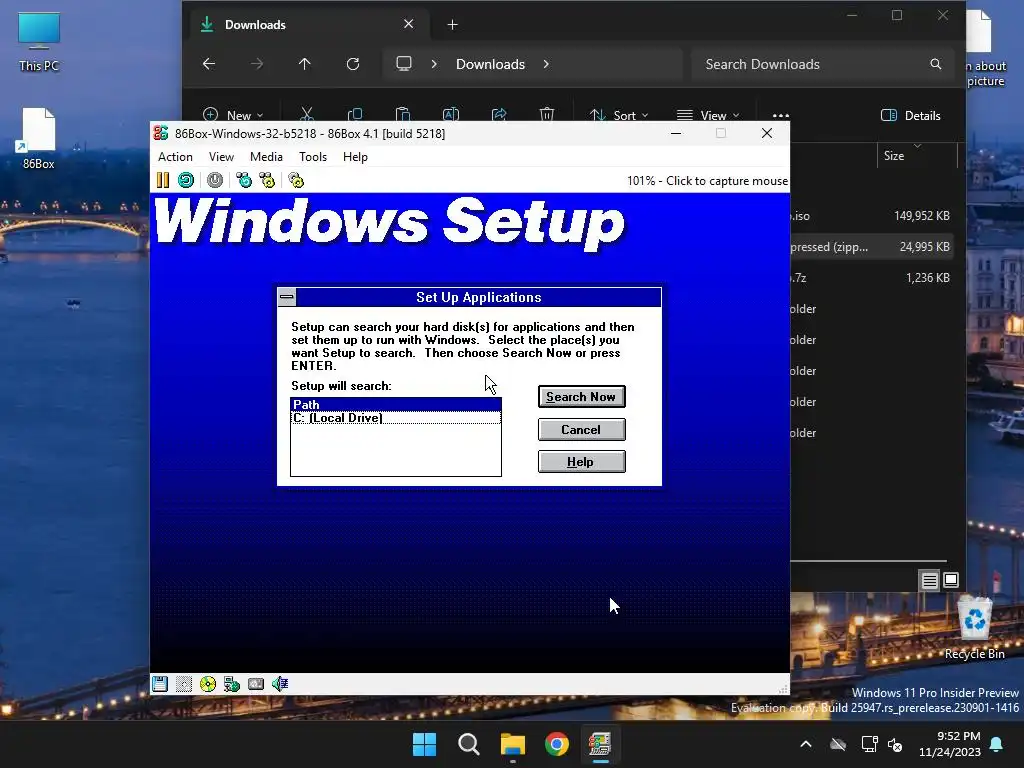Open the 86Box View menu
This screenshot has height=768, width=1024.
tap(221, 157)
